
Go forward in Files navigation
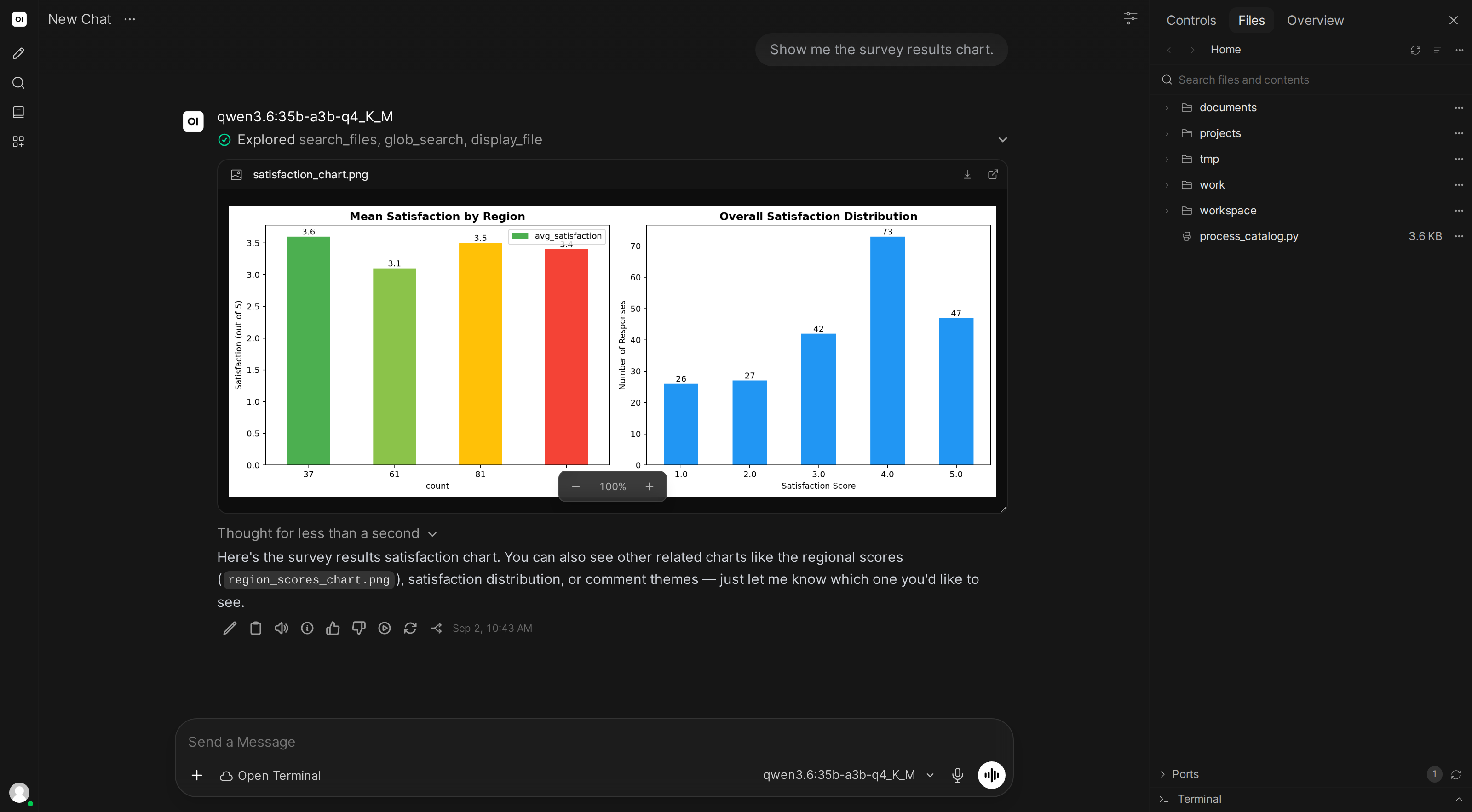(x=1192, y=50)
